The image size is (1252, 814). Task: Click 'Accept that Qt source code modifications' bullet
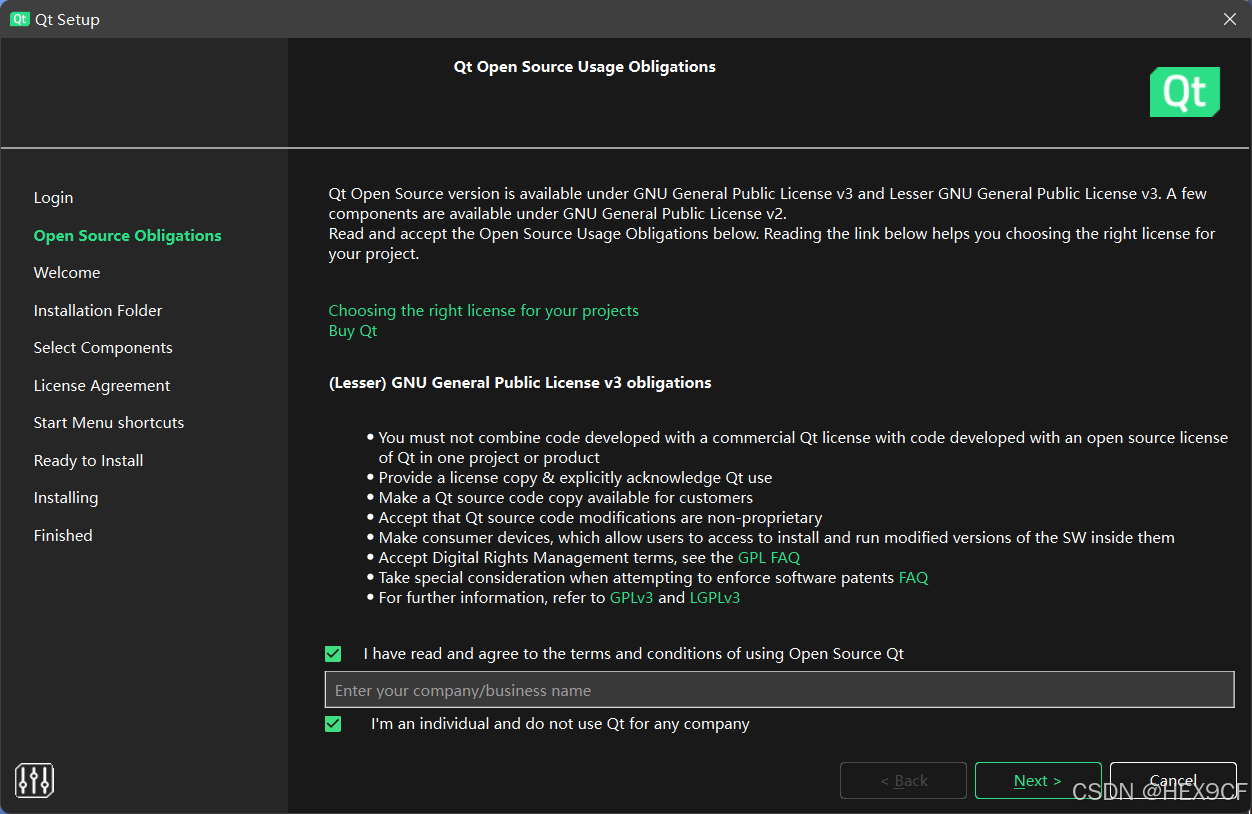coord(600,518)
